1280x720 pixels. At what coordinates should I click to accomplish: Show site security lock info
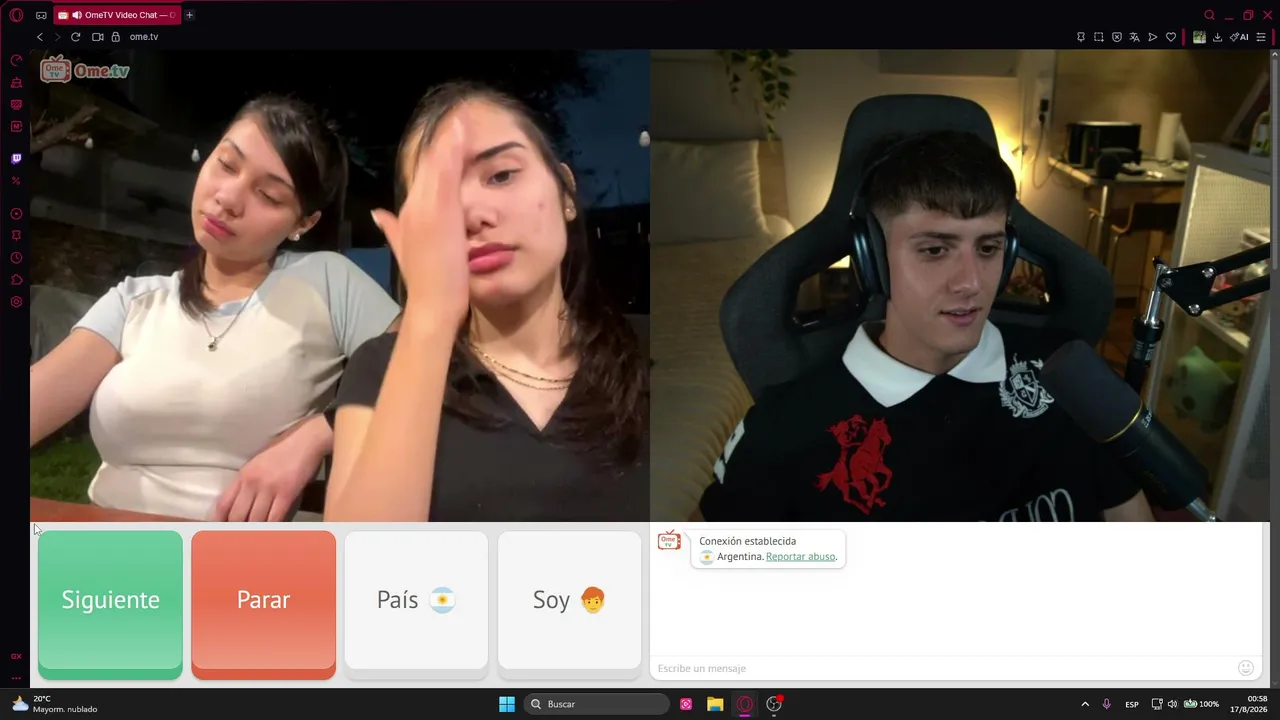[115, 37]
